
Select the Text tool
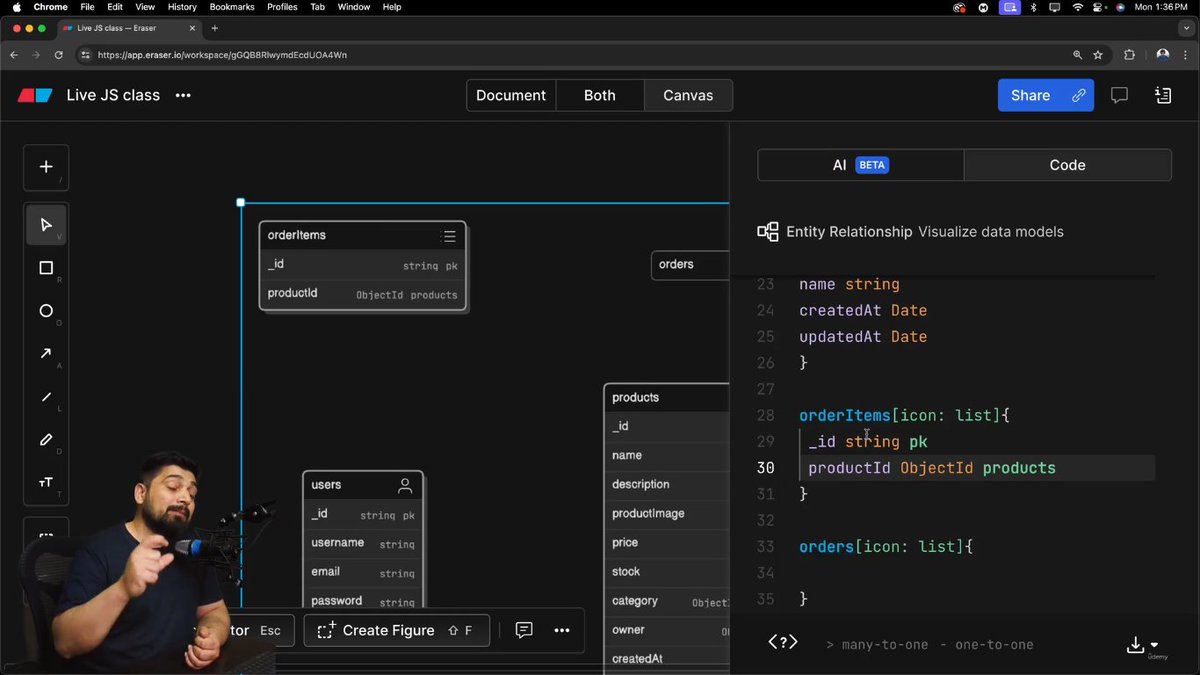tap(46, 483)
